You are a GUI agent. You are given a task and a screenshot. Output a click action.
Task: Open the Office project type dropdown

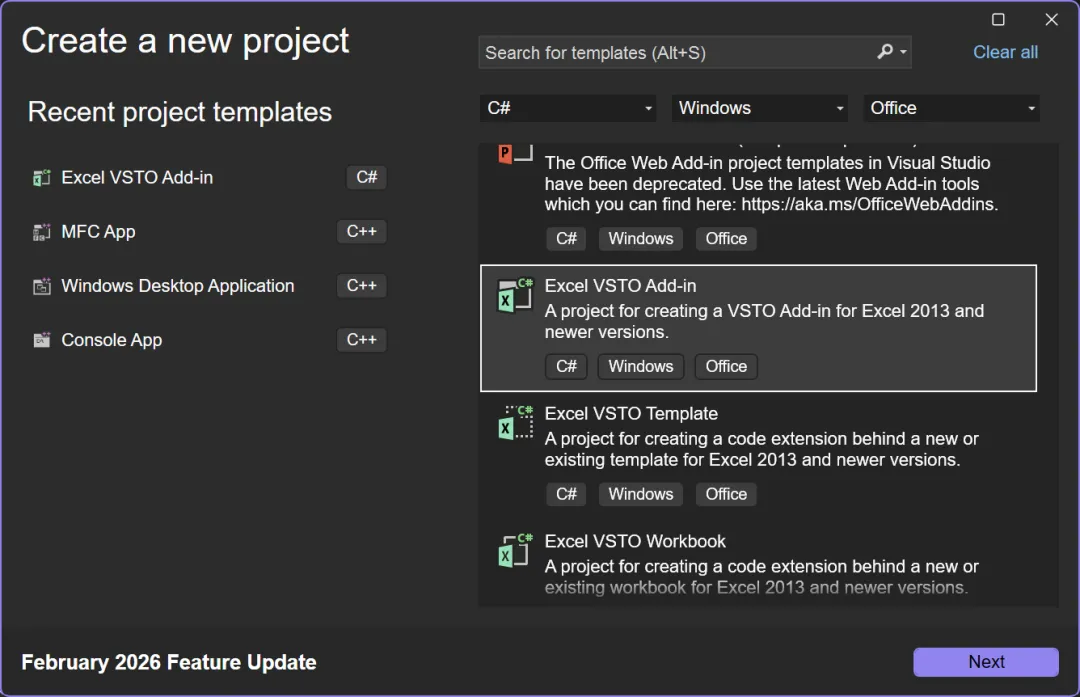(952, 108)
